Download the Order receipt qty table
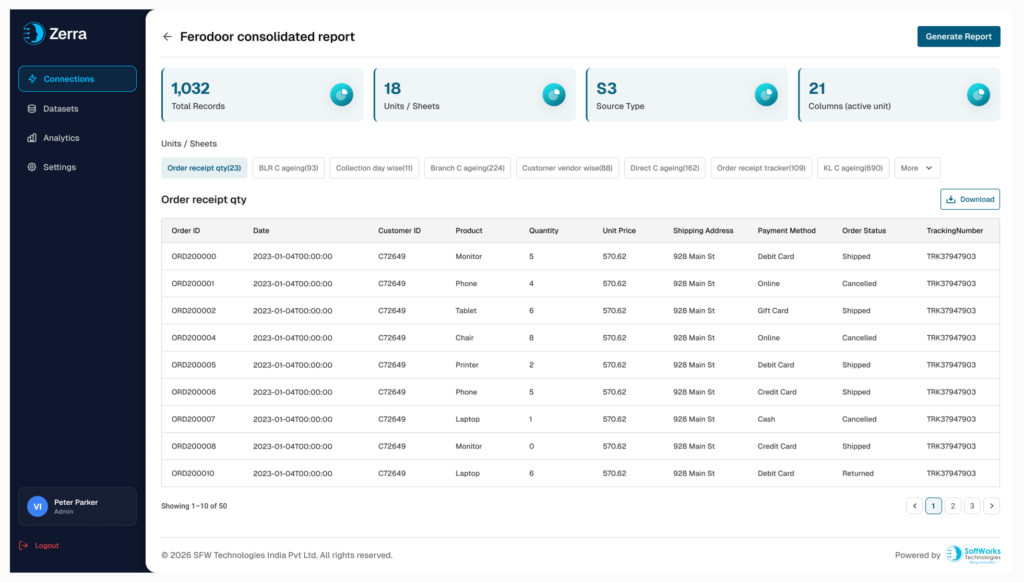The height and width of the screenshot is (582, 1024). pyautogui.click(x=970, y=199)
